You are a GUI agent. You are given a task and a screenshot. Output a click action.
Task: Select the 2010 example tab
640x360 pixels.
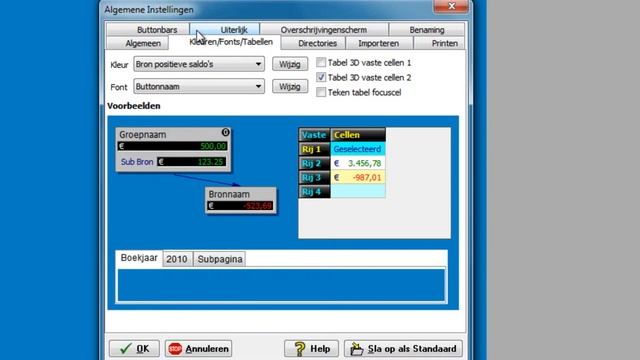click(x=177, y=259)
